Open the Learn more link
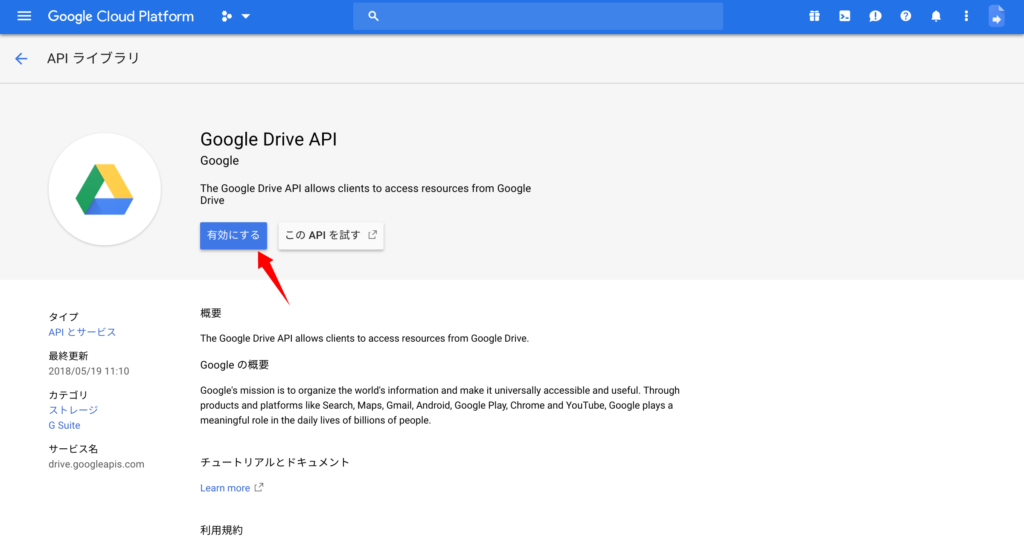This screenshot has height=543, width=1024. pyautogui.click(x=225, y=488)
